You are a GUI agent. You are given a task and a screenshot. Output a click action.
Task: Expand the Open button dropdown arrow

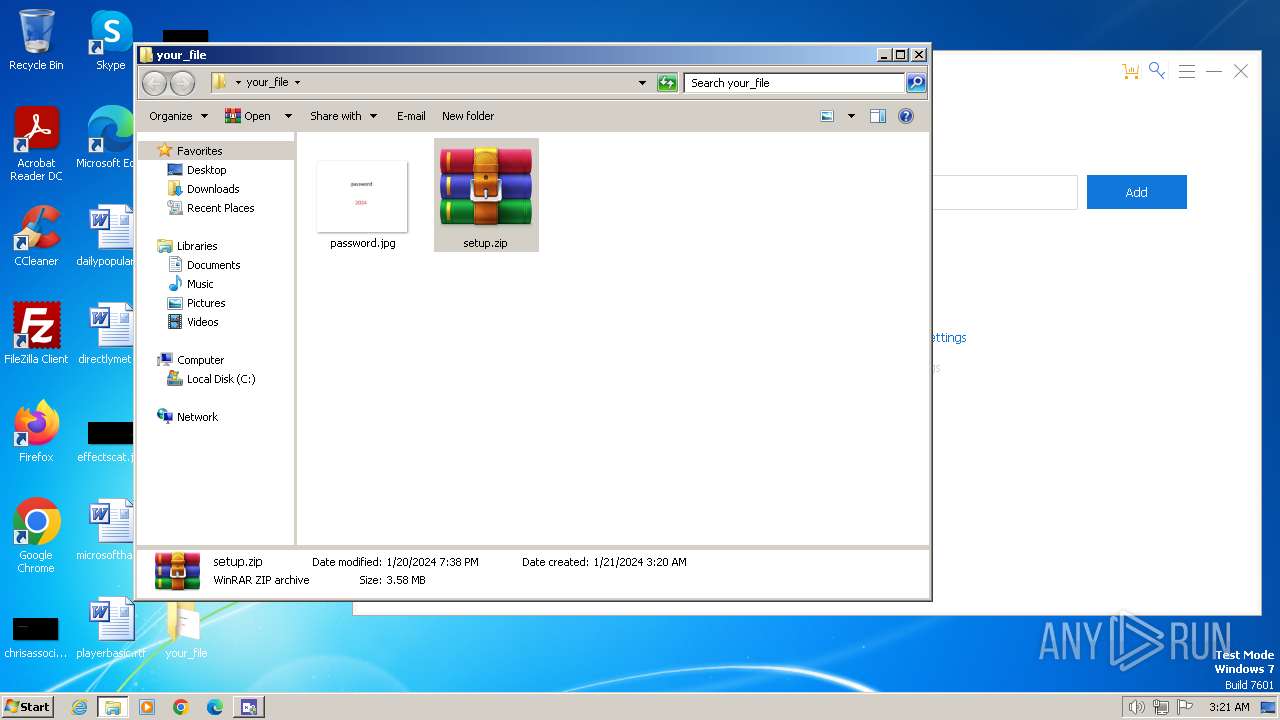coord(288,116)
